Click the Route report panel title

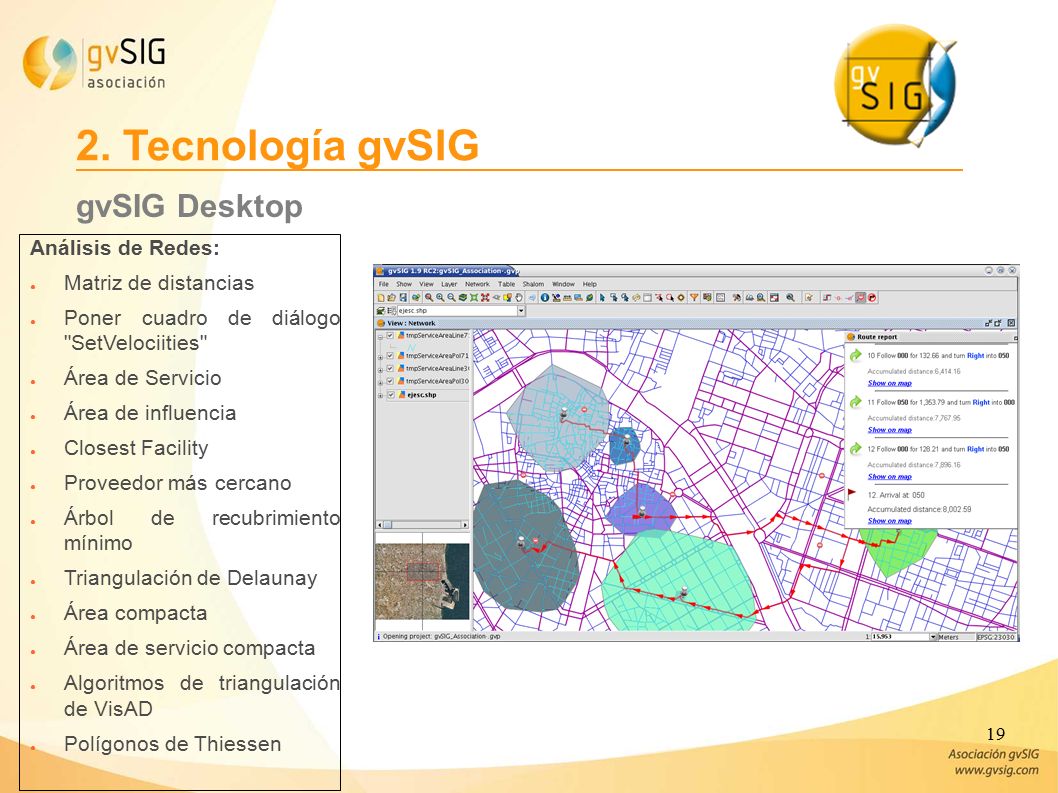pyautogui.click(x=877, y=337)
